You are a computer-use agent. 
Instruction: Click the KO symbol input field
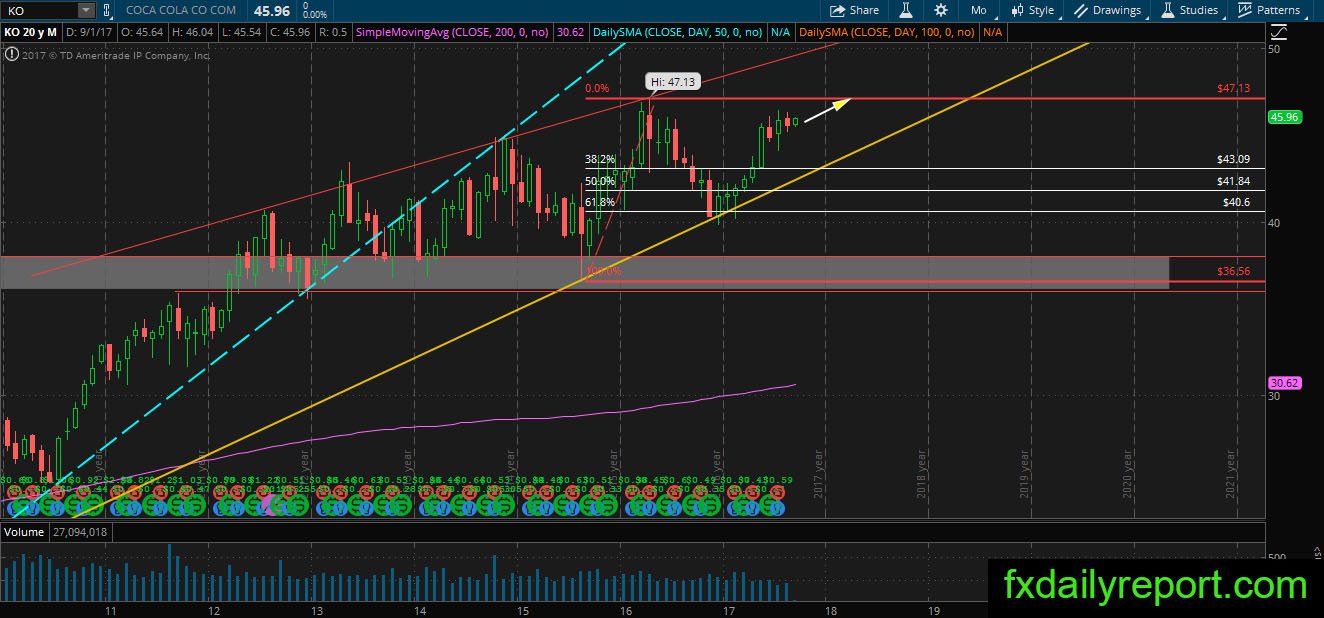point(39,10)
